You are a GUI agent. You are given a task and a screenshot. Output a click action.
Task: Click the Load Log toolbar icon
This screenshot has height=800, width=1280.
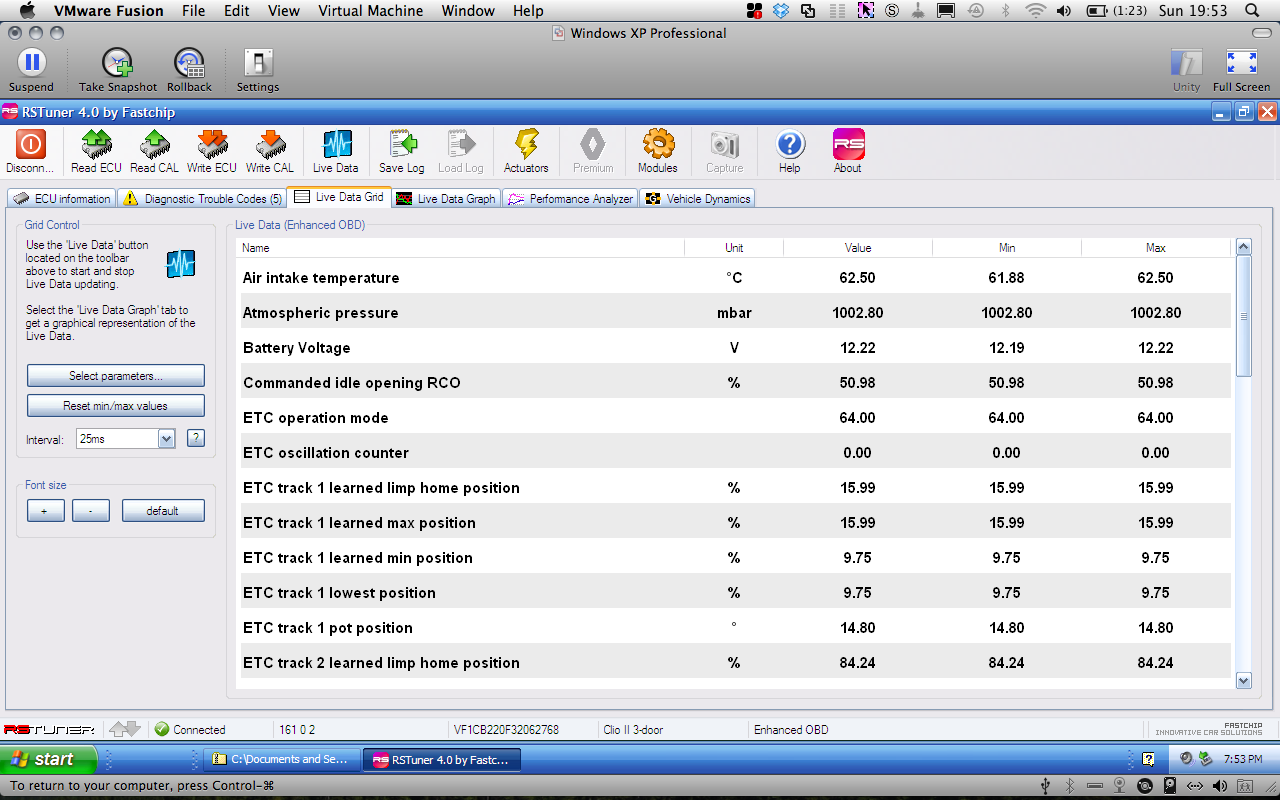461,145
